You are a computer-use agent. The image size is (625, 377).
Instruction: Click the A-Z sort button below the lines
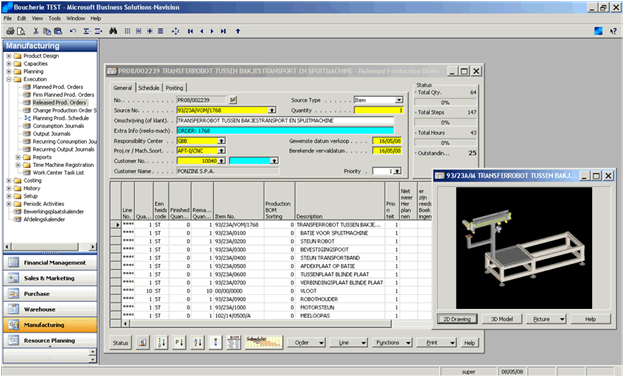[x=198, y=342]
